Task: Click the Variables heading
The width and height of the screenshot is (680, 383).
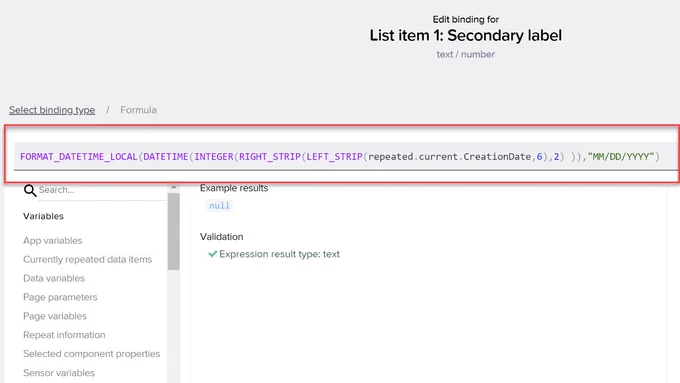Action: click(43, 216)
